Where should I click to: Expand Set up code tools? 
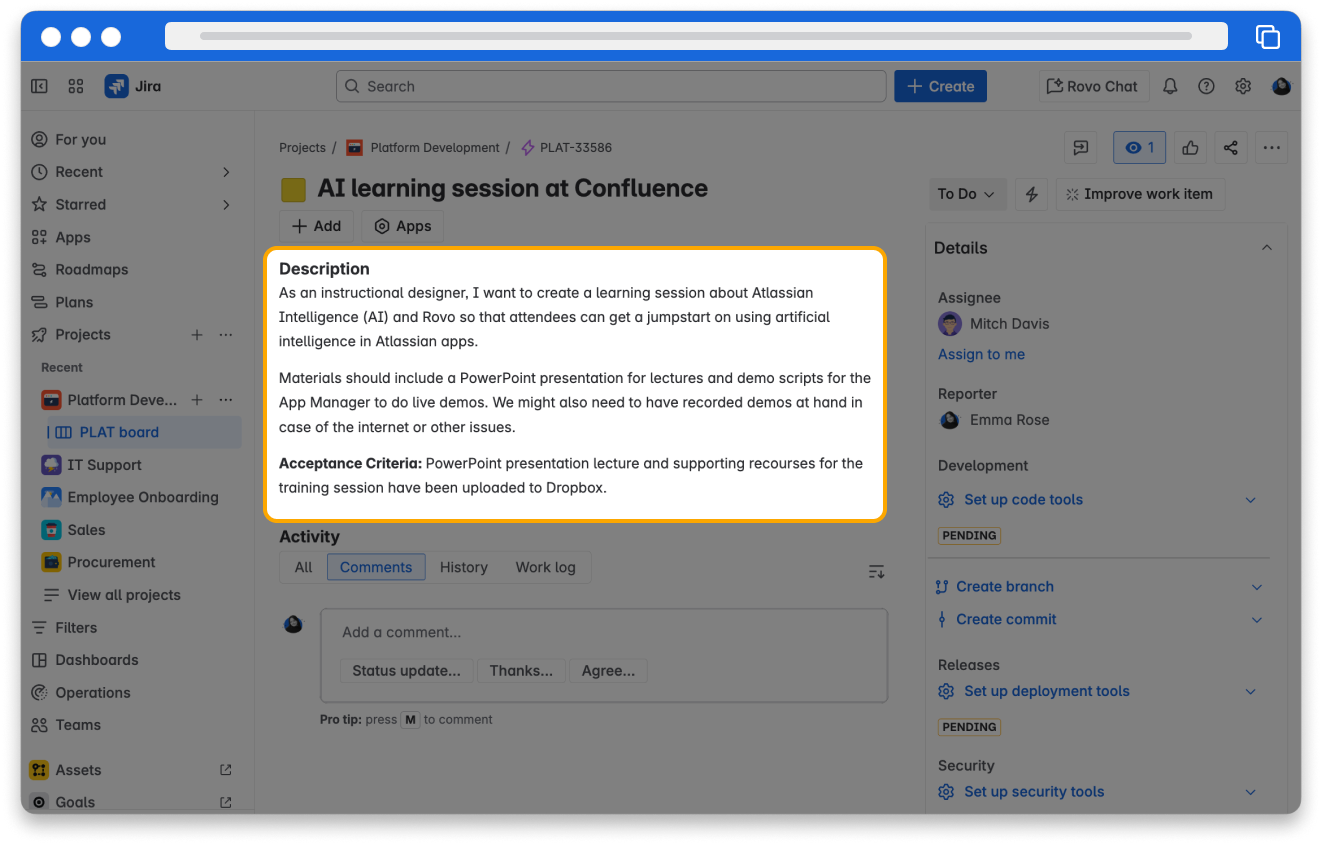1250,500
